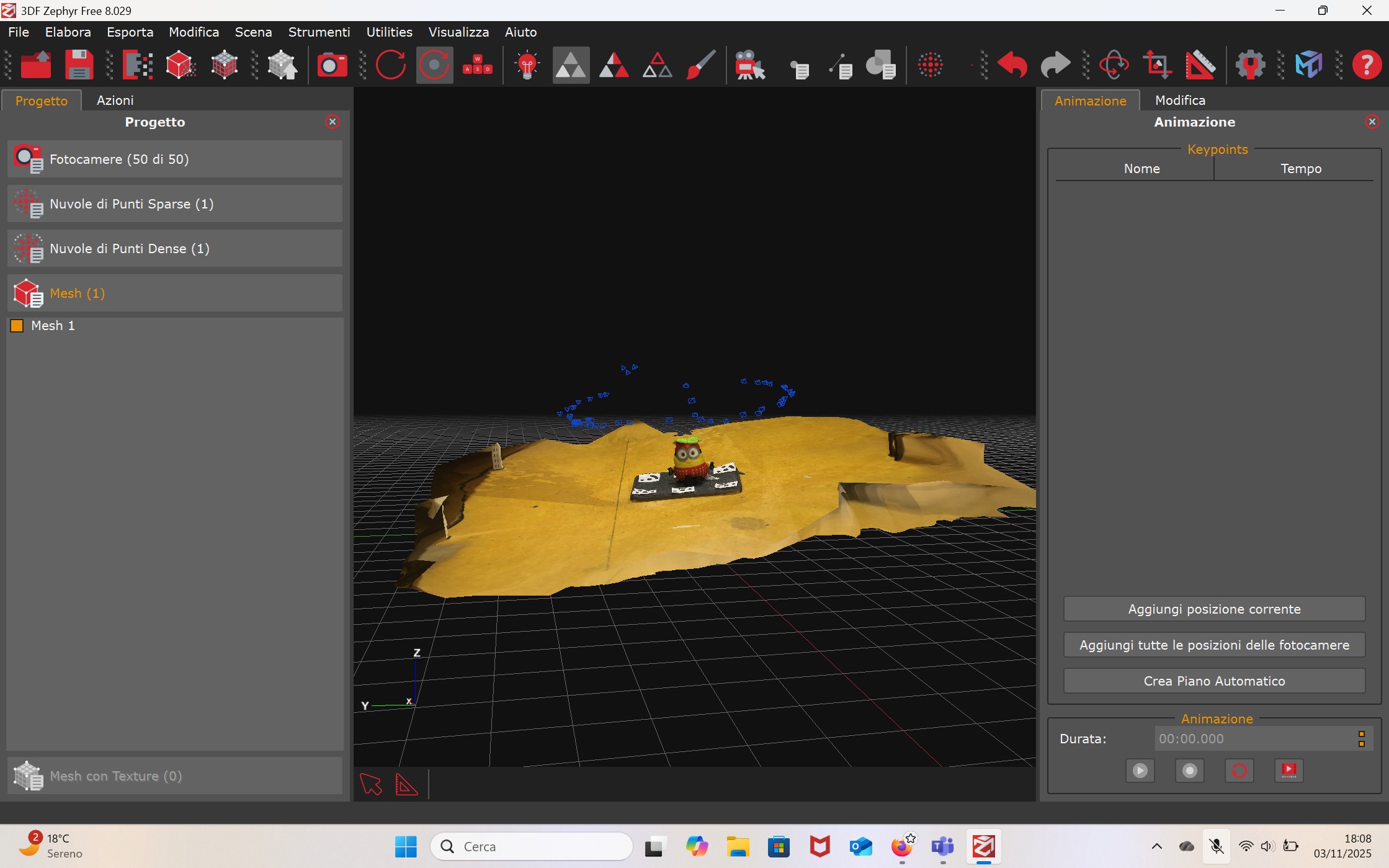Click the light bulb lighting icon

pos(527,65)
